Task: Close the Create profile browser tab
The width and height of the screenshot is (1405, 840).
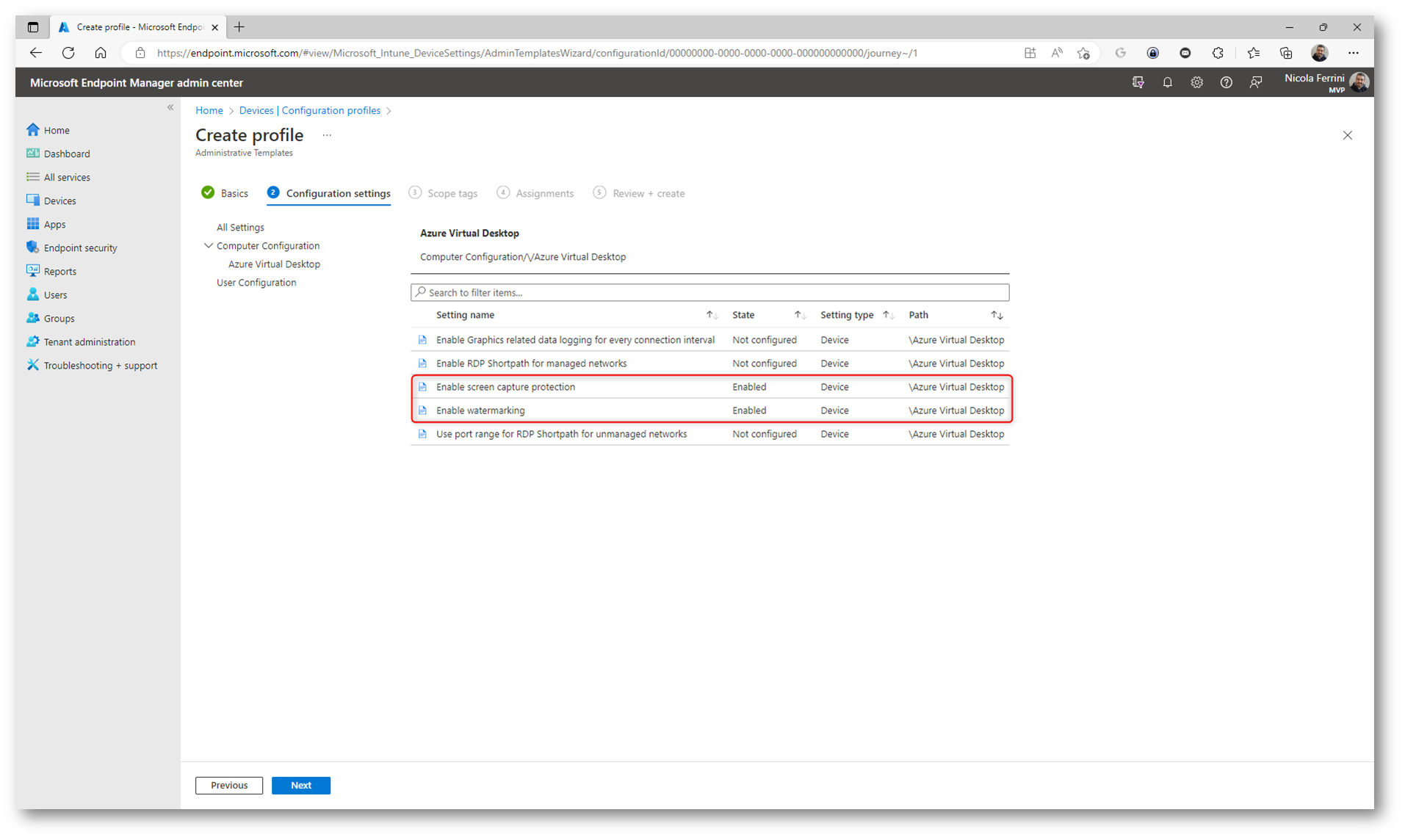Action: point(214,27)
